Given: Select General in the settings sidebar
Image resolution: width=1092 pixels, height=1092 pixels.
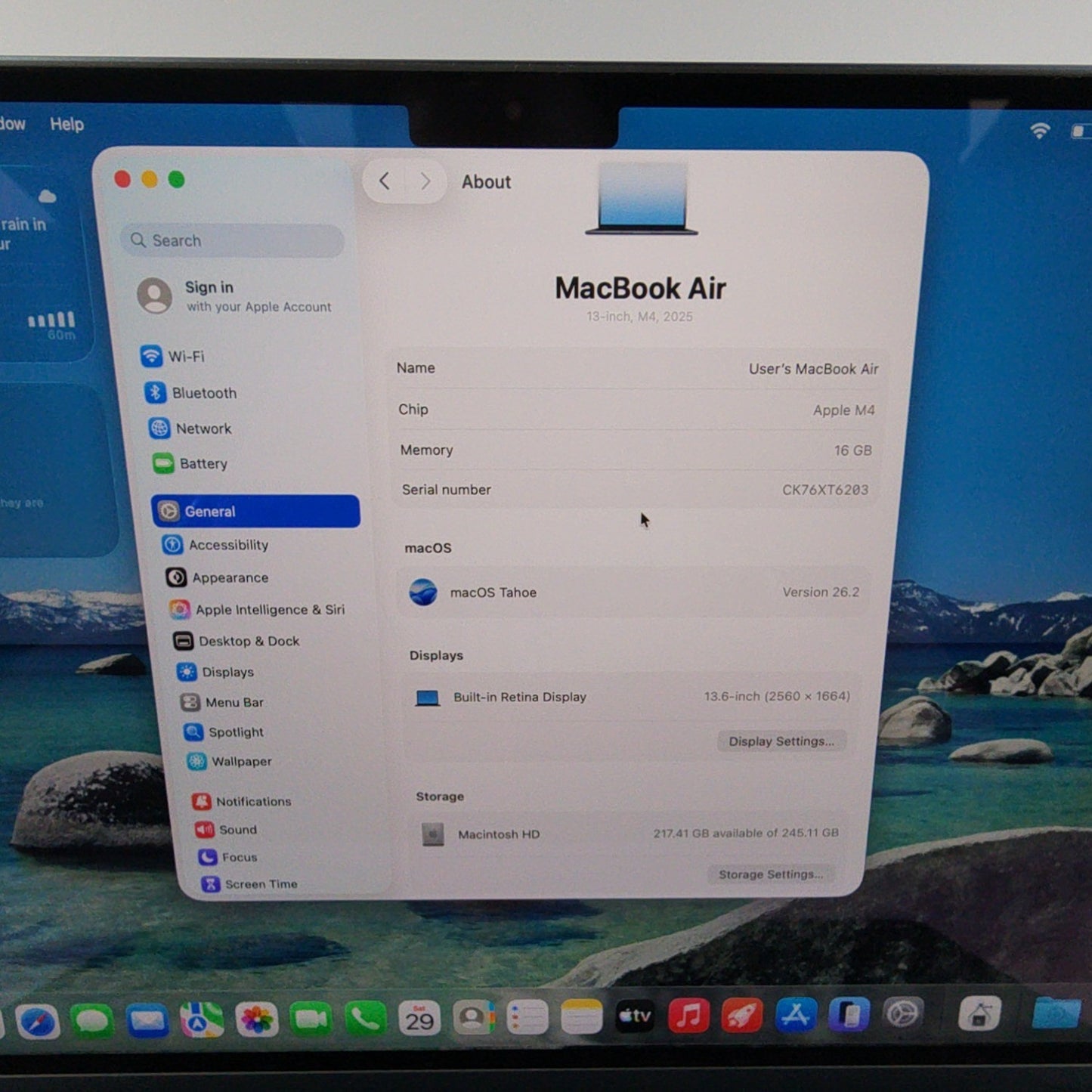Looking at the screenshot, I should pyautogui.click(x=255, y=512).
